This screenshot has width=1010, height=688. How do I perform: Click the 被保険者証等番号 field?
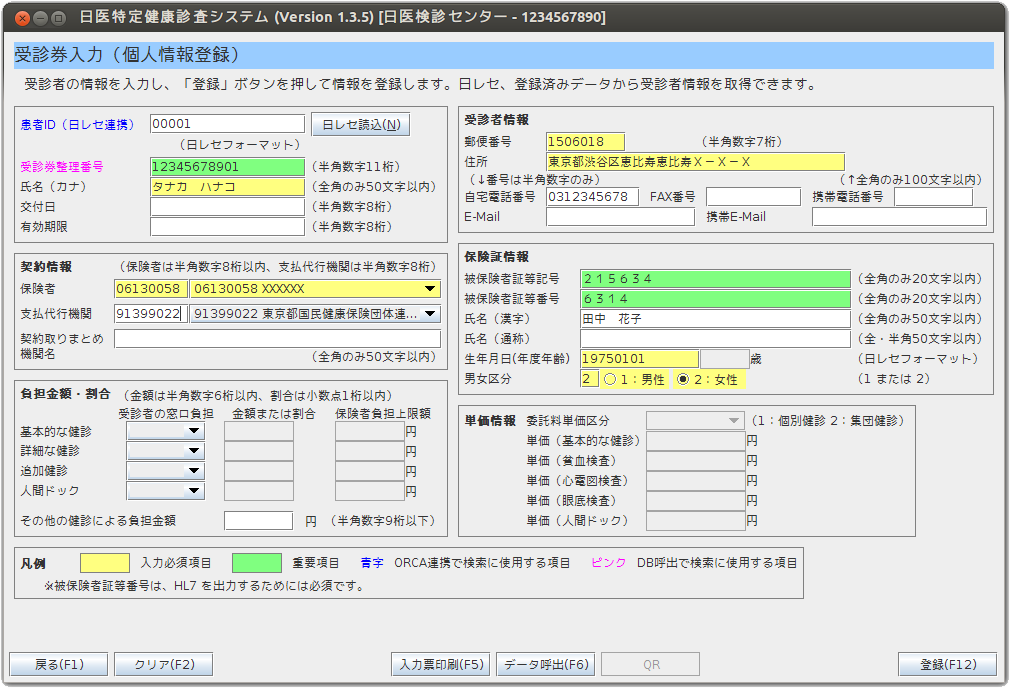click(x=715, y=299)
